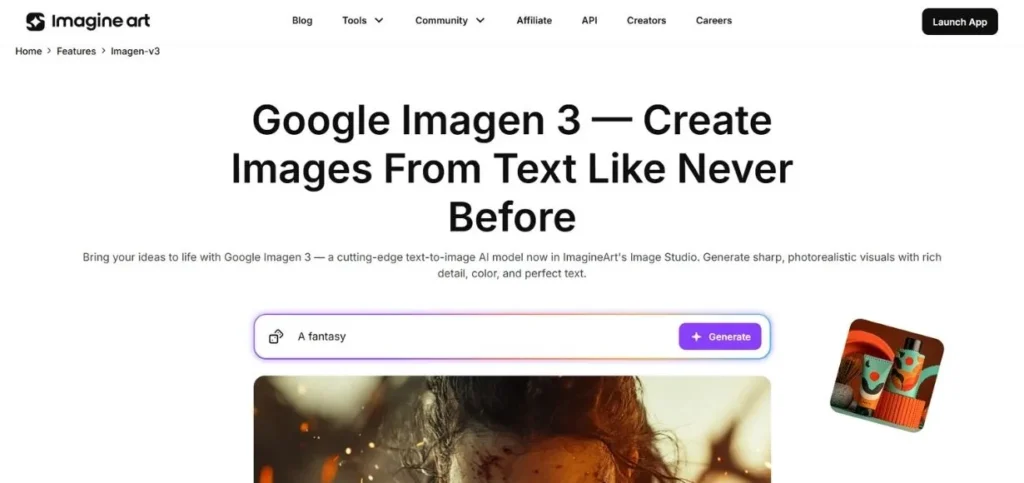
Task: Click the Features breadcrumb link
Action: pos(76,51)
